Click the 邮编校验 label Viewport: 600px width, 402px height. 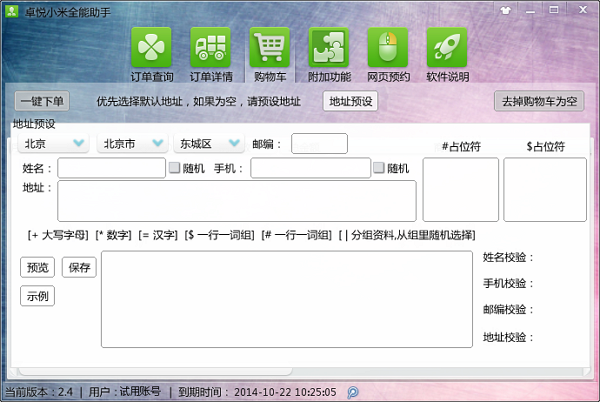(x=508, y=309)
